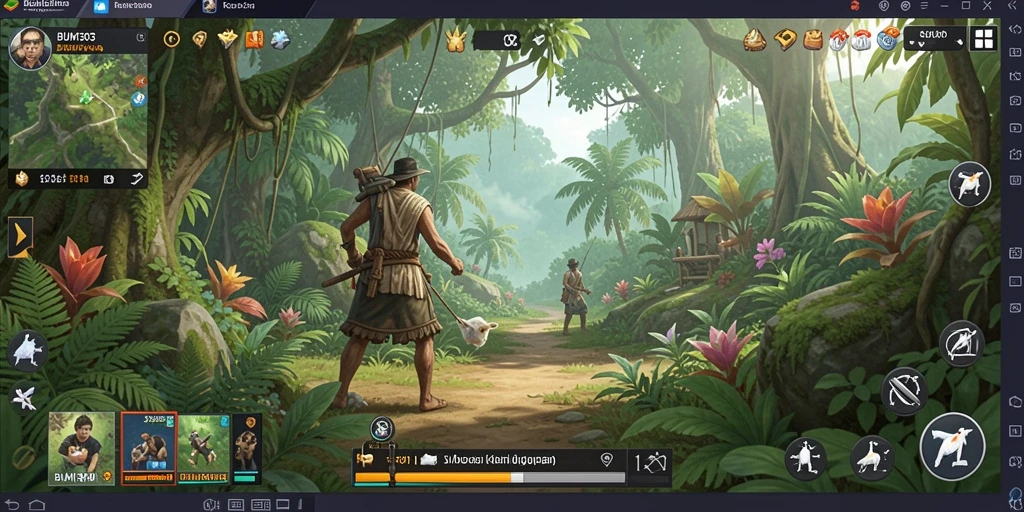
Task: Open the golden shield badge icon
Action: click(x=199, y=39)
